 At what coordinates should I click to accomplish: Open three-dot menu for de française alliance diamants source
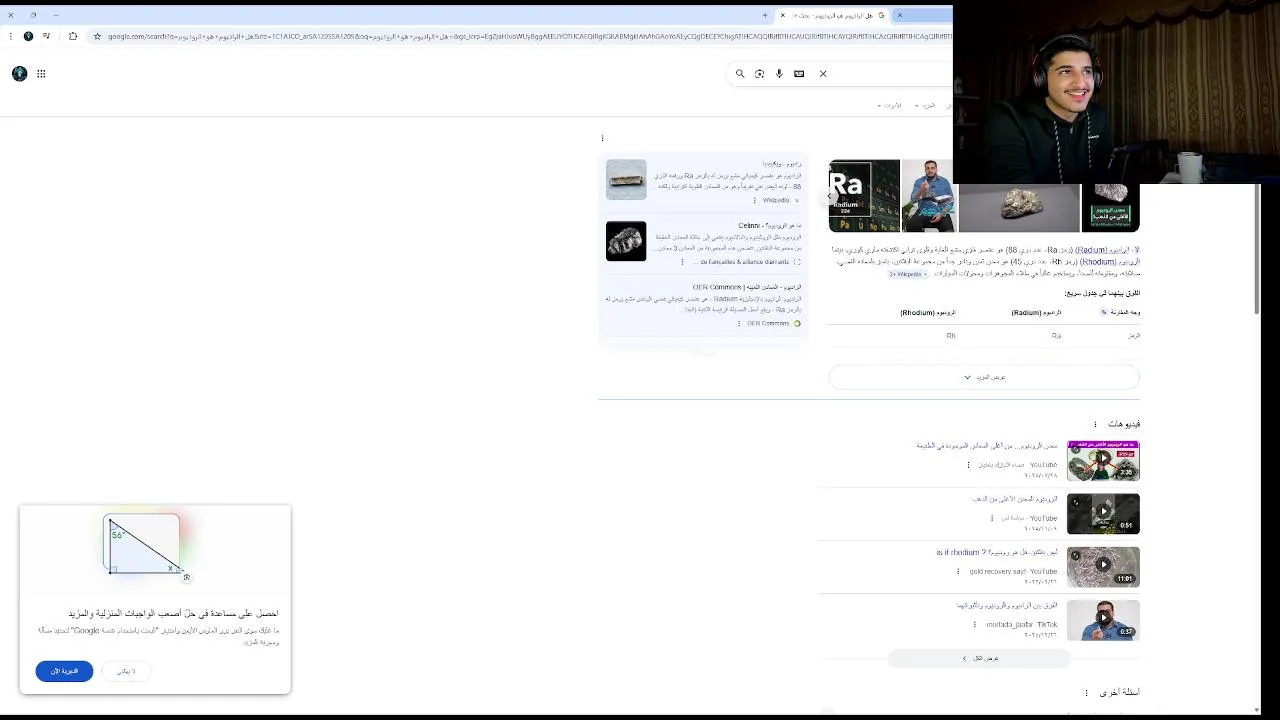pyautogui.click(x=683, y=262)
